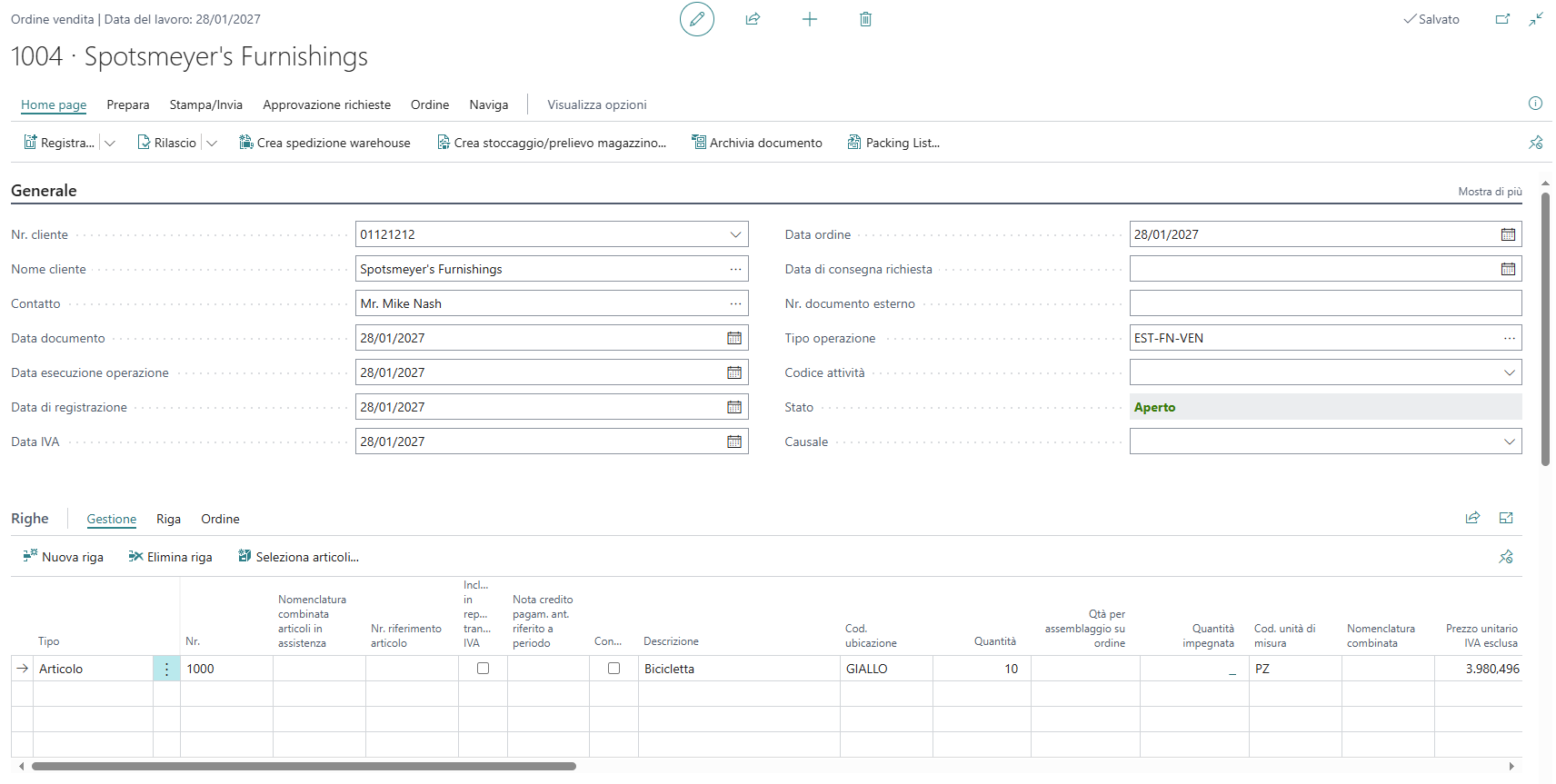Image resolution: width=1556 pixels, height=784 pixels.
Task: Open page in new window icon
Action: coord(1502,19)
